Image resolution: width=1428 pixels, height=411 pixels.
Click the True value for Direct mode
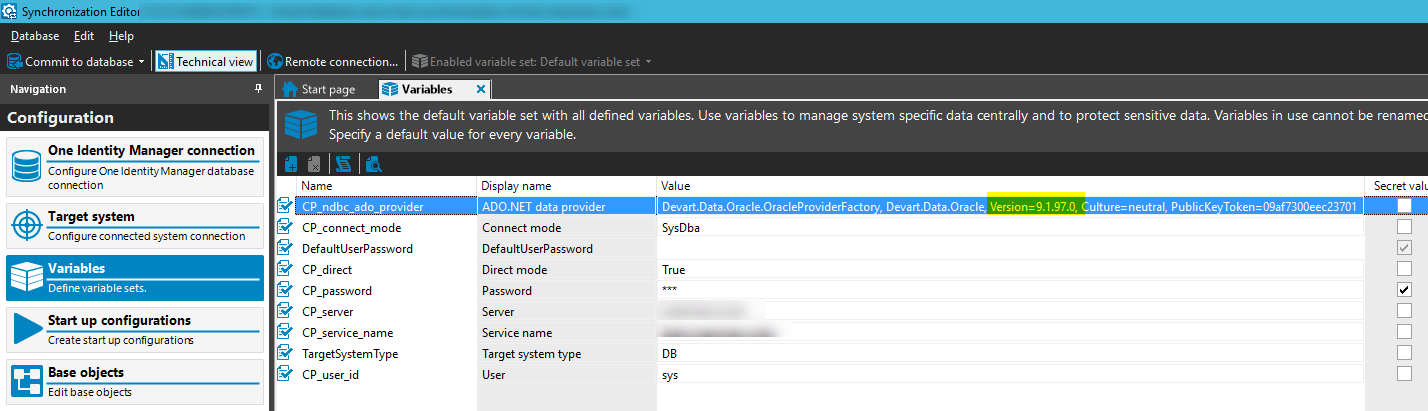[1010, 269]
